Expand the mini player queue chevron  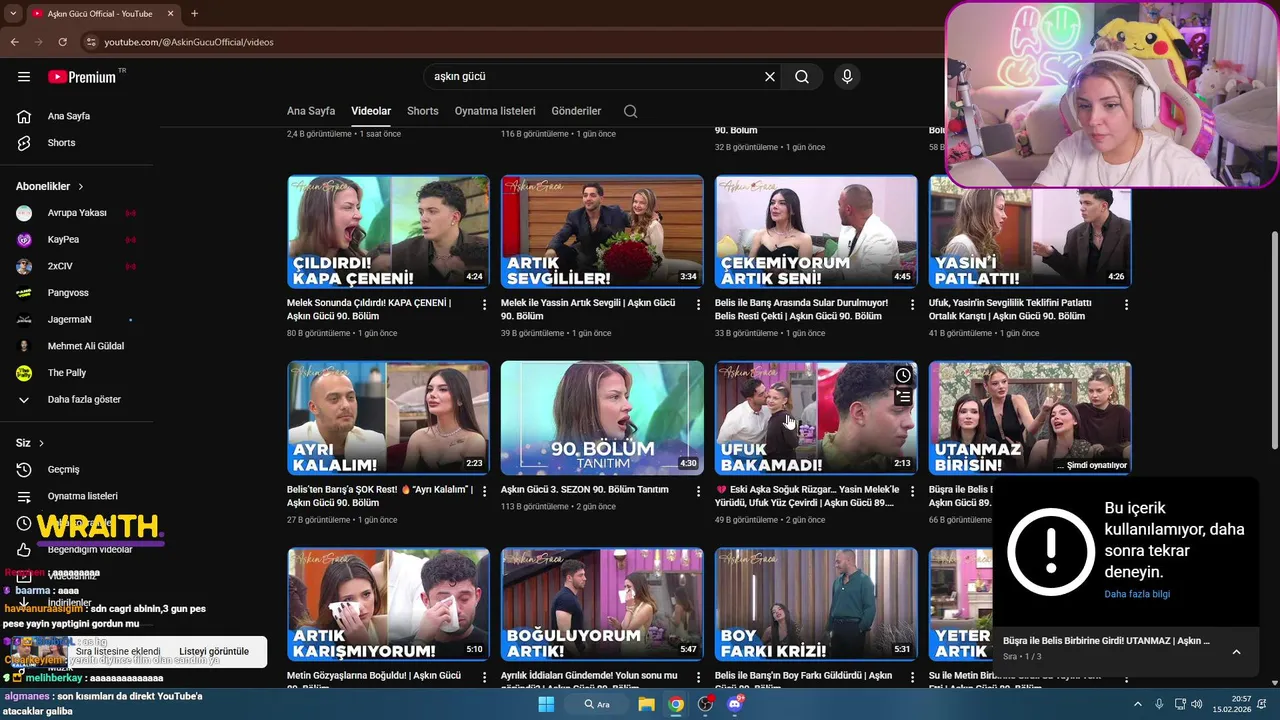coord(1236,652)
